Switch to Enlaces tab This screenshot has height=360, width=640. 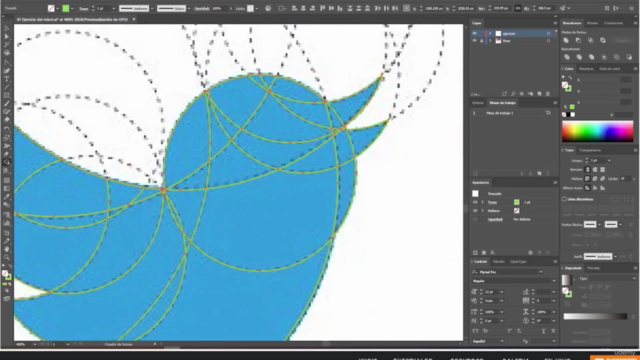[x=478, y=103]
